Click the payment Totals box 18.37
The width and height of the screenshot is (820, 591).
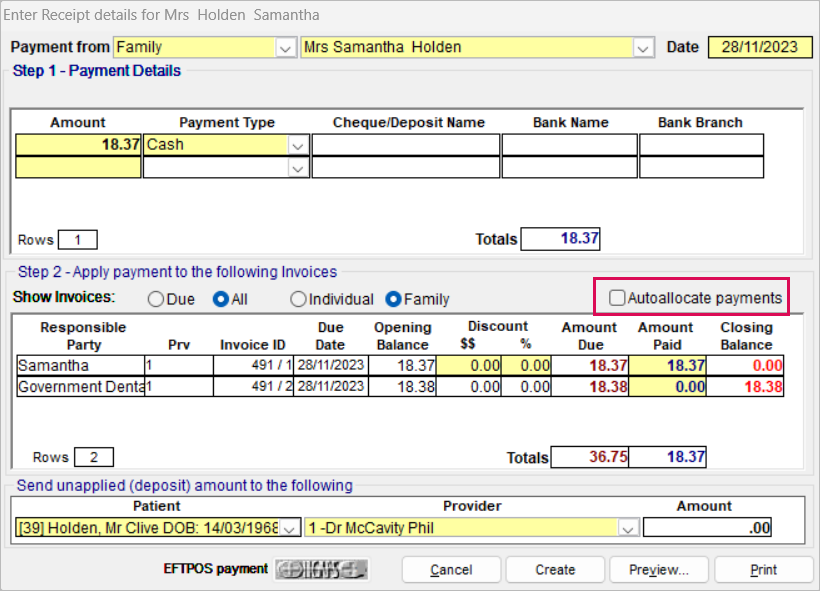click(561, 239)
